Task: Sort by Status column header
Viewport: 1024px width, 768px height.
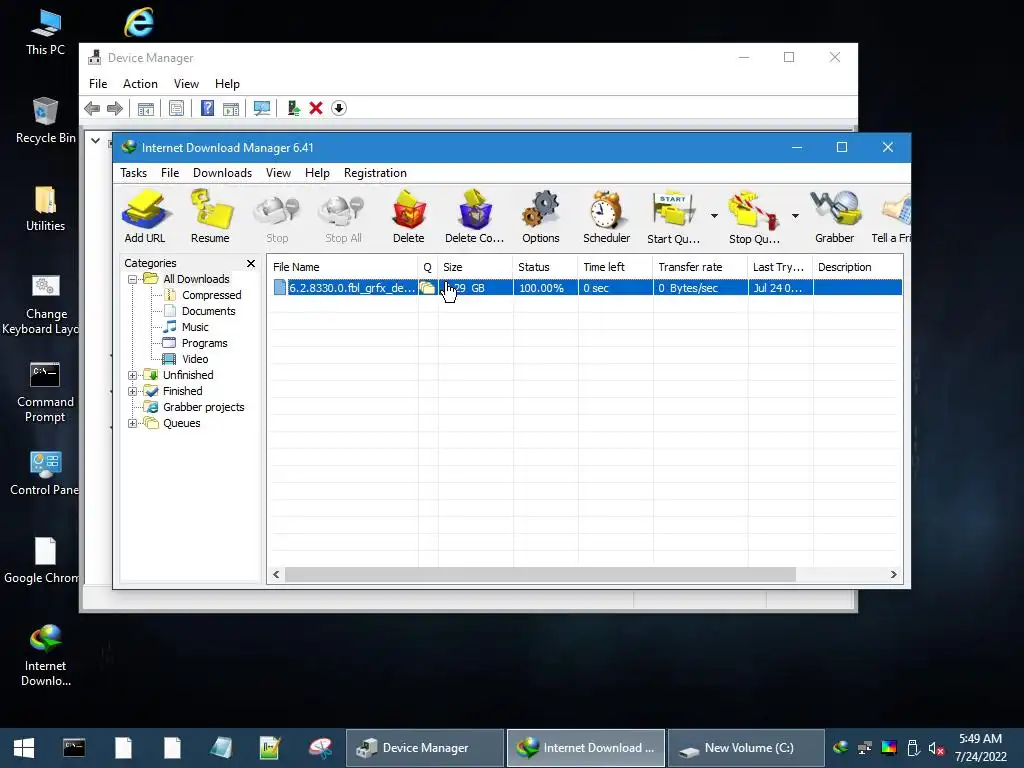Action: [545, 267]
